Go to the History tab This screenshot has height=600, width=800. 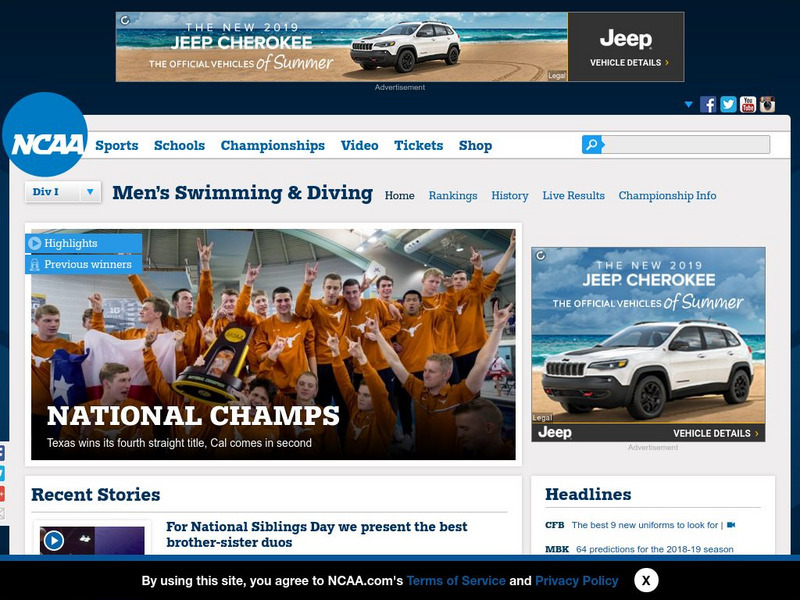(510, 195)
